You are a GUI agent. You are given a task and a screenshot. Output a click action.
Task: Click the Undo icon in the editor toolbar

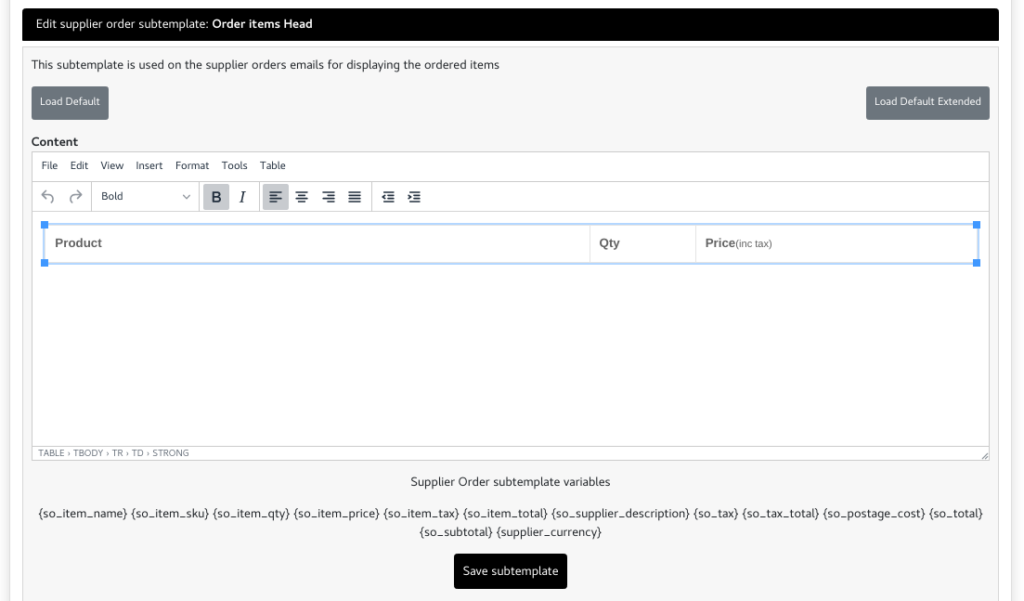click(x=47, y=196)
